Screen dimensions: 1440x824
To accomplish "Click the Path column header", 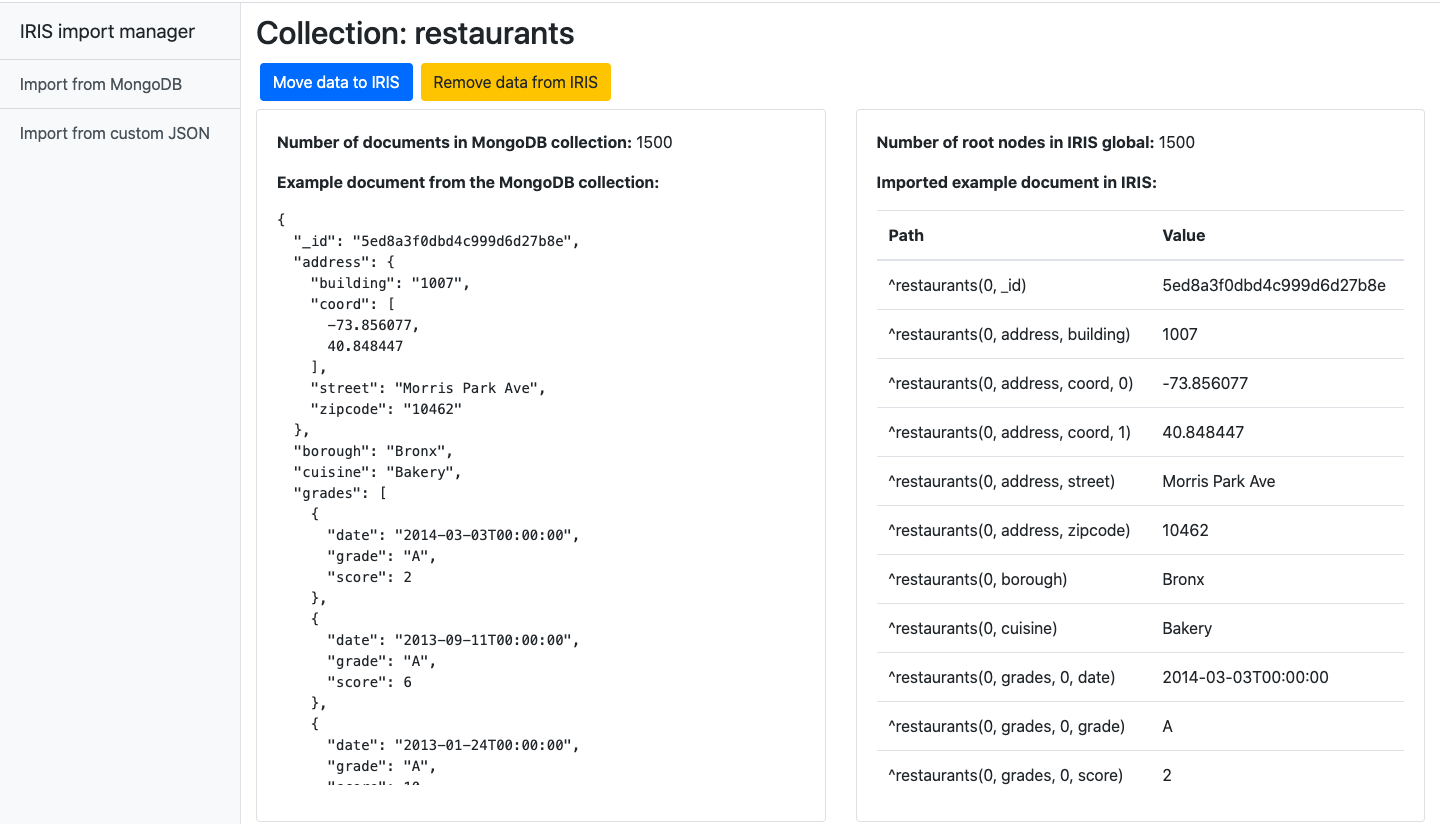I will coord(906,236).
